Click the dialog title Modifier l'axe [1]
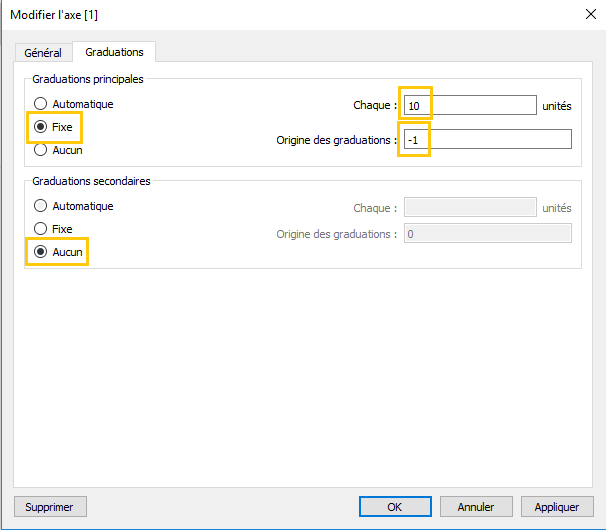Image resolution: width=606 pixels, height=530 pixels. (54, 15)
